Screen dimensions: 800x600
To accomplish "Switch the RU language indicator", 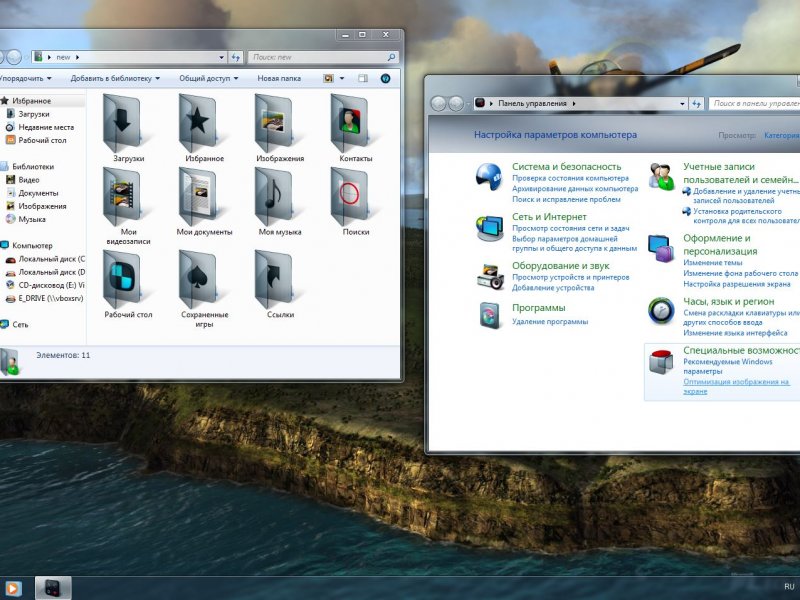I will point(789,587).
